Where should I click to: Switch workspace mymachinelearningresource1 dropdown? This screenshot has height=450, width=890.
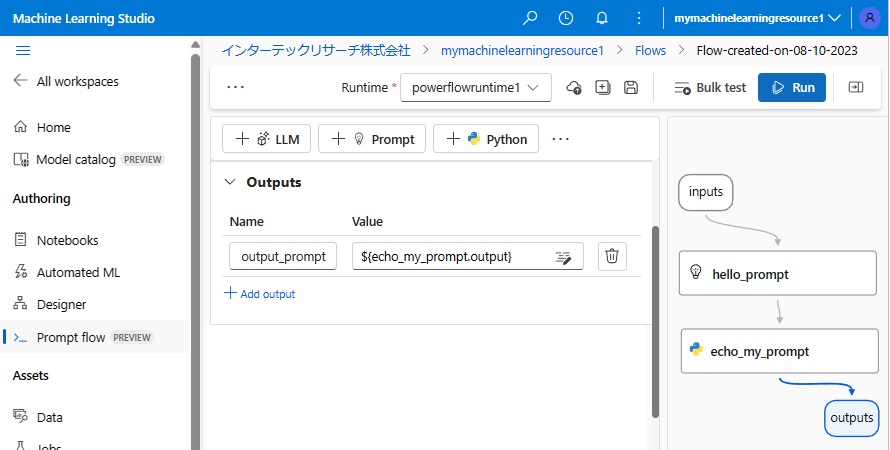click(x=757, y=18)
